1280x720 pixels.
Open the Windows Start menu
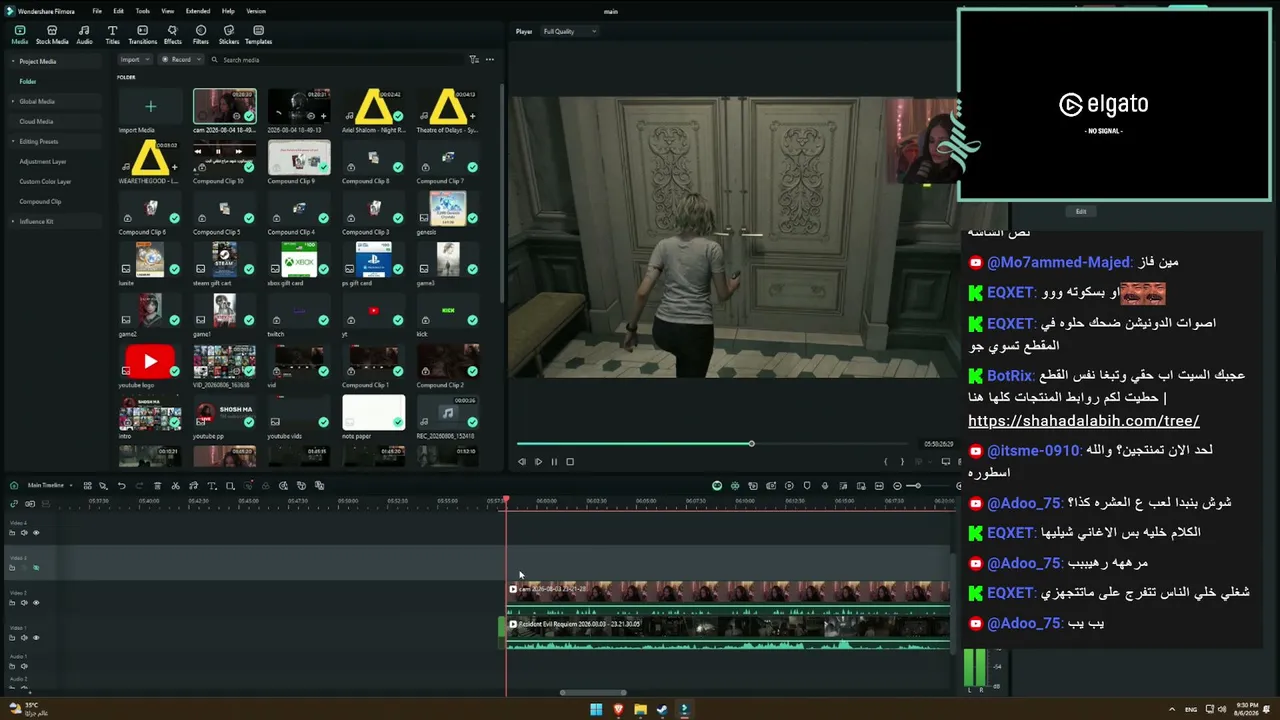596,710
